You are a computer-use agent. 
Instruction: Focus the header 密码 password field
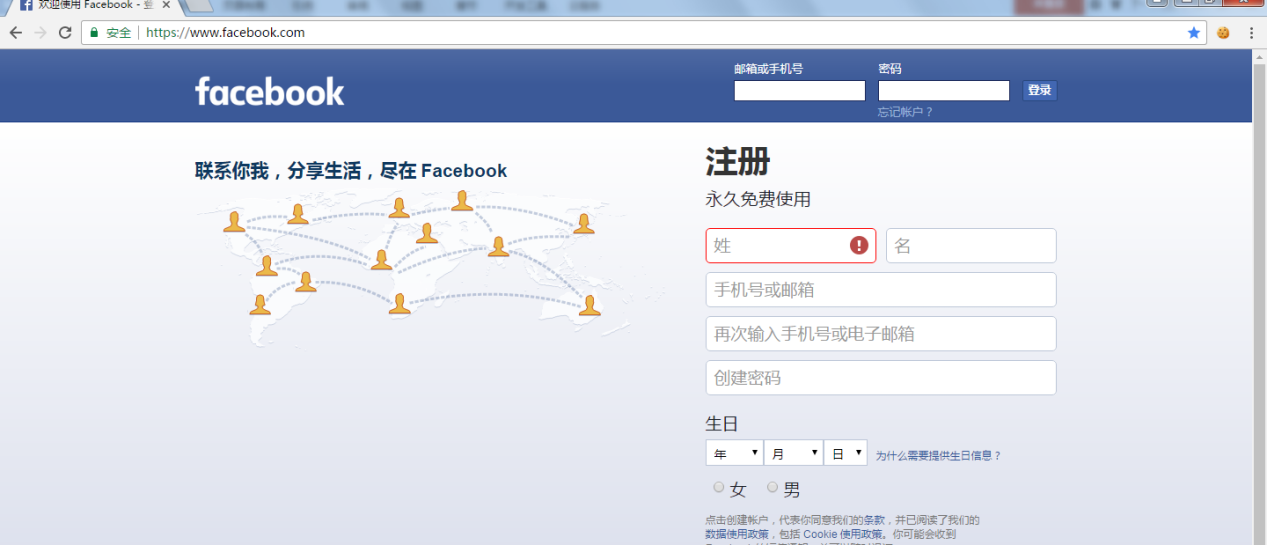coord(944,91)
